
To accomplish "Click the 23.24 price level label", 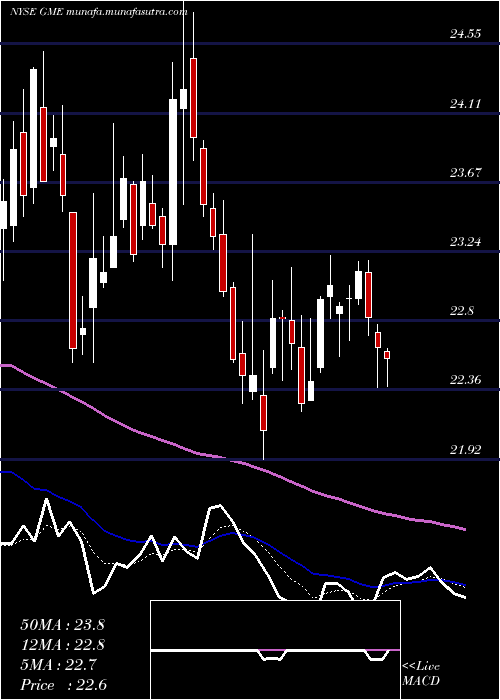I will pyautogui.click(x=465, y=242).
